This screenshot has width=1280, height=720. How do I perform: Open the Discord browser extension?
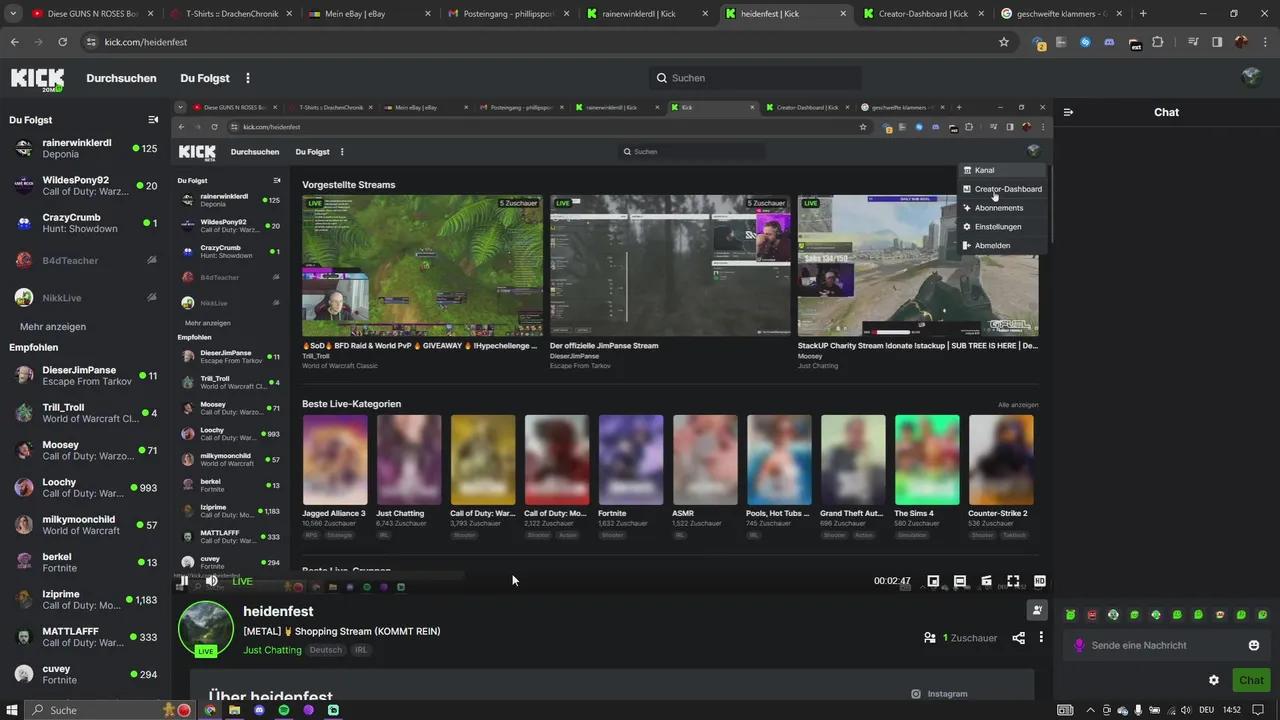tap(1110, 42)
